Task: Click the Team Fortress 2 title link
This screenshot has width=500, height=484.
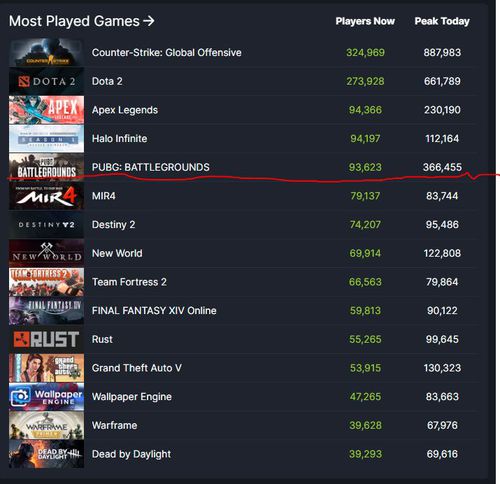Action: coord(129,282)
